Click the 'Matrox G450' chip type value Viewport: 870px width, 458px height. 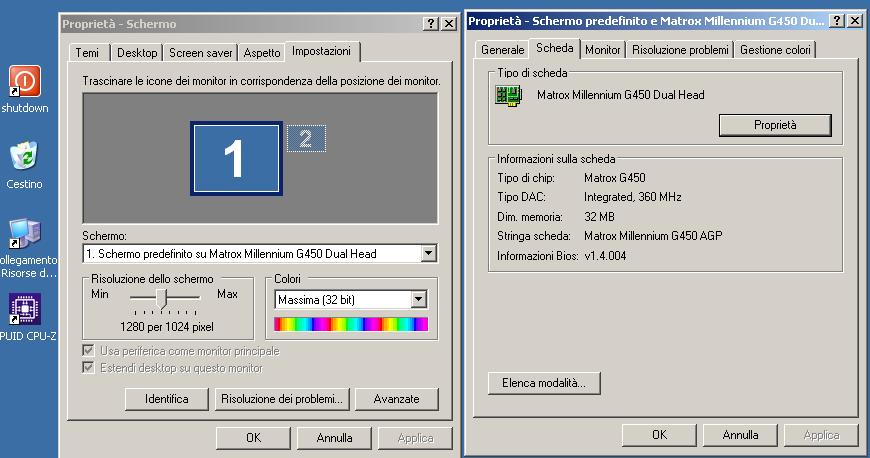click(615, 178)
